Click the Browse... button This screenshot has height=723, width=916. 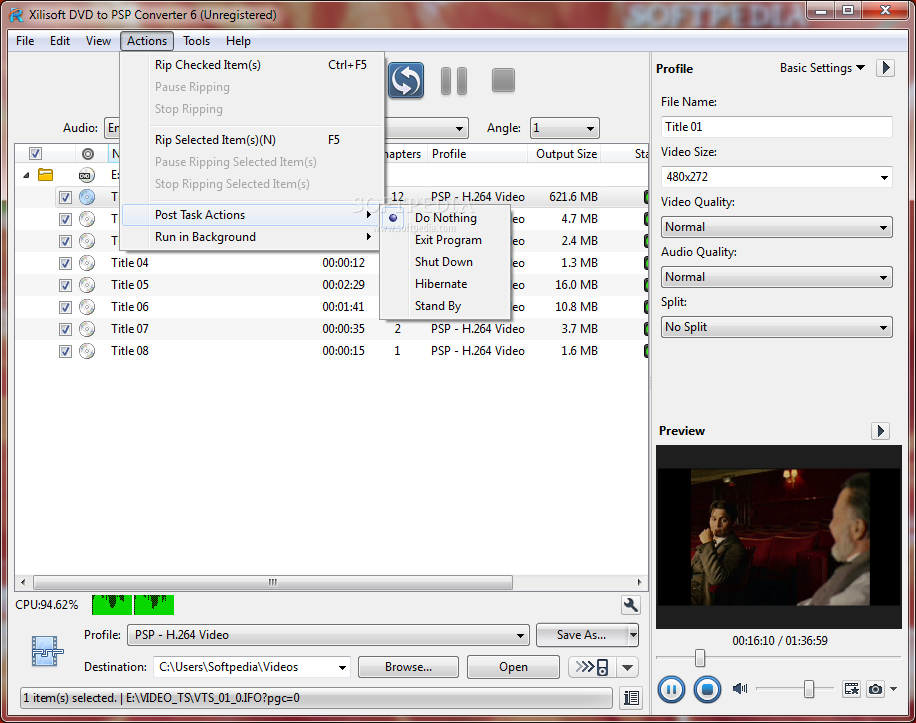point(408,667)
